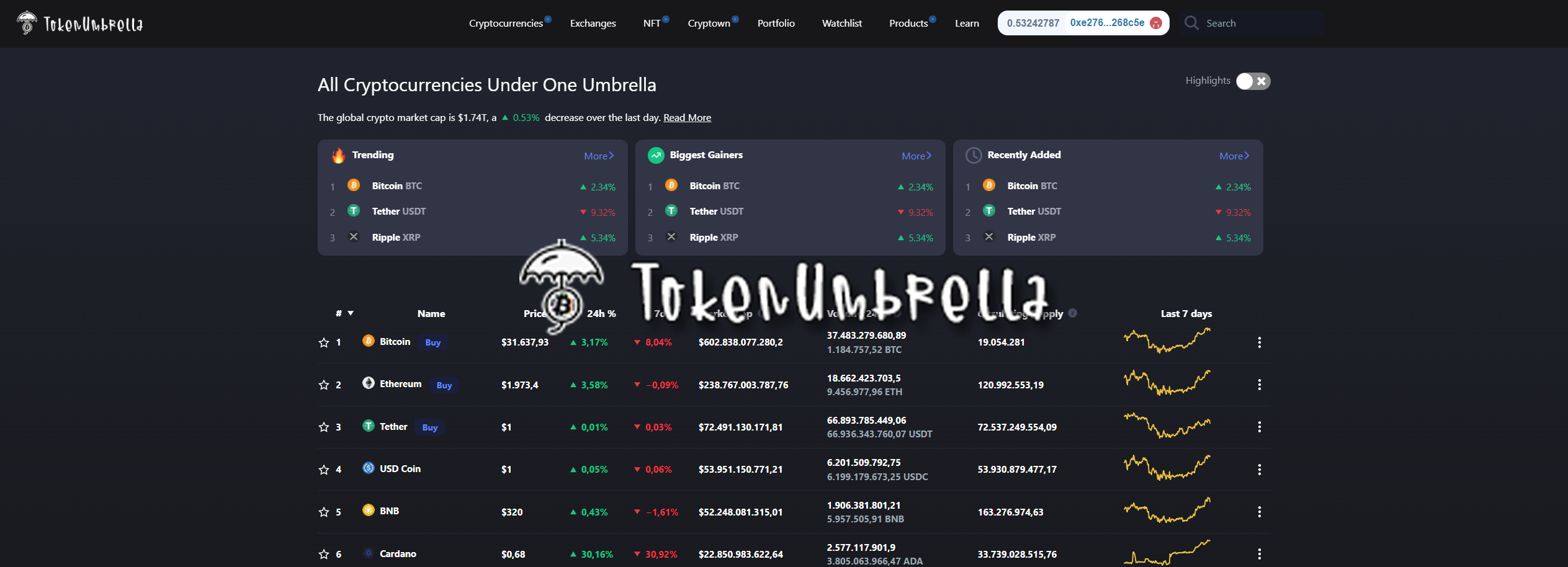Click Buy next to Ethereum
1568x567 pixels.
point(444,385)
